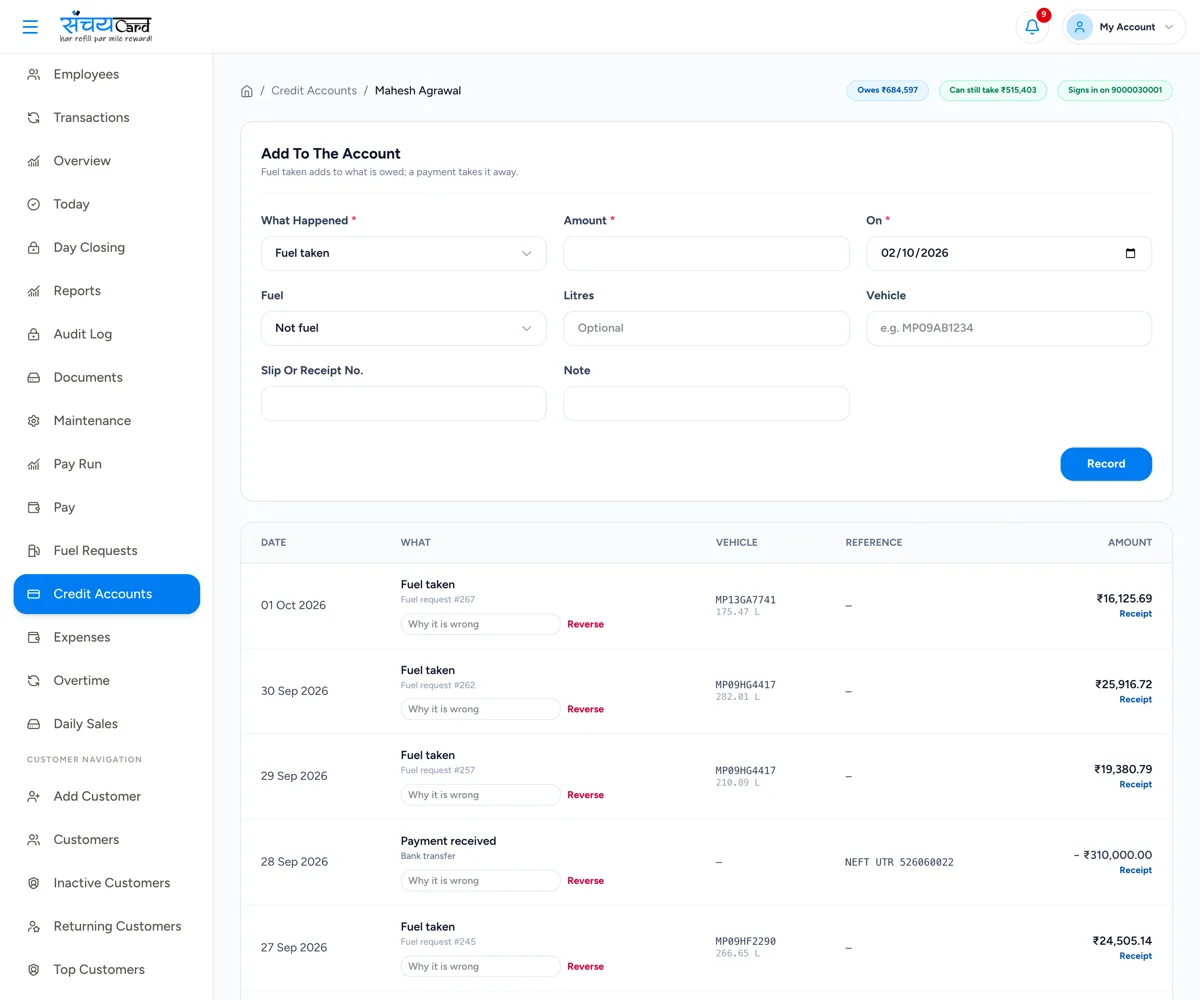The width and height of the screenshot is (1200, 1000).
Task: Open the date picker calendar icon
Action: pyautogui.click(x=1131, y=253)
